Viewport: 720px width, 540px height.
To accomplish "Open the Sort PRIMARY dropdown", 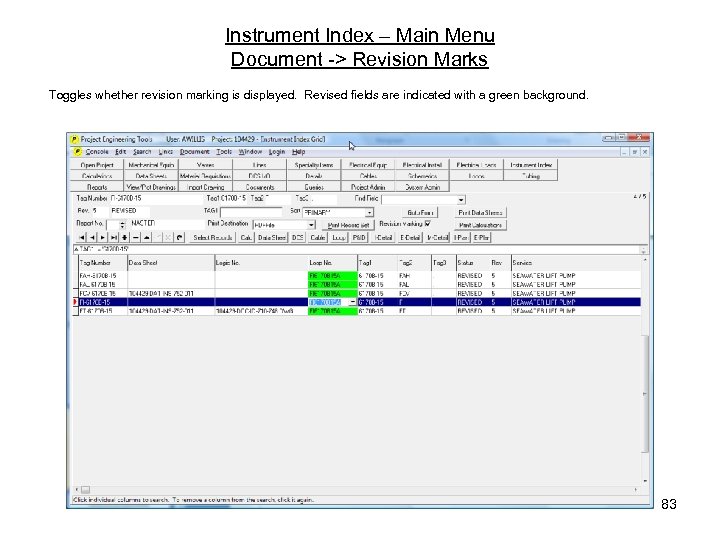I will click(x=369, y=213).
